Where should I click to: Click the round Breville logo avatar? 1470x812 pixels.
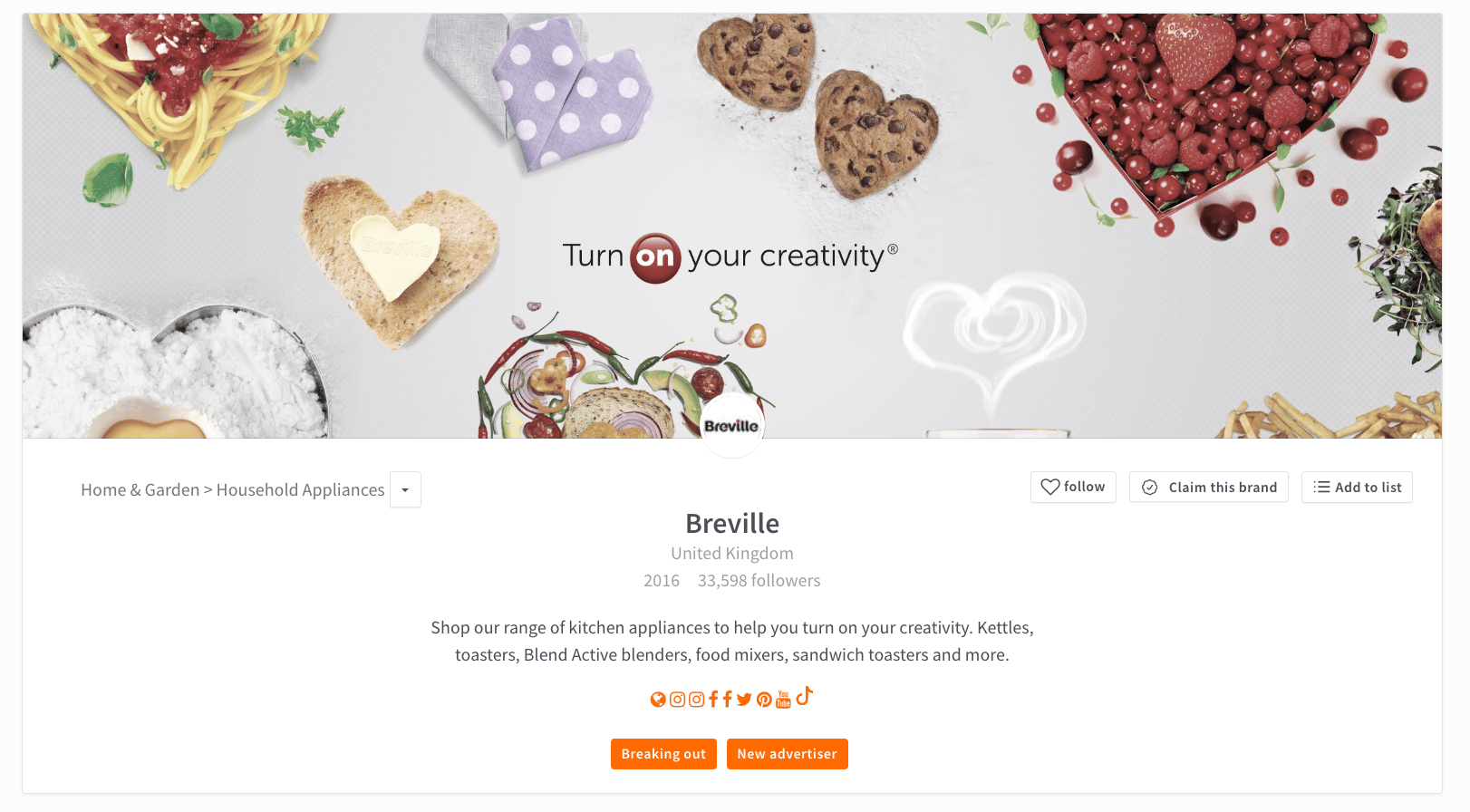[732, 426]
